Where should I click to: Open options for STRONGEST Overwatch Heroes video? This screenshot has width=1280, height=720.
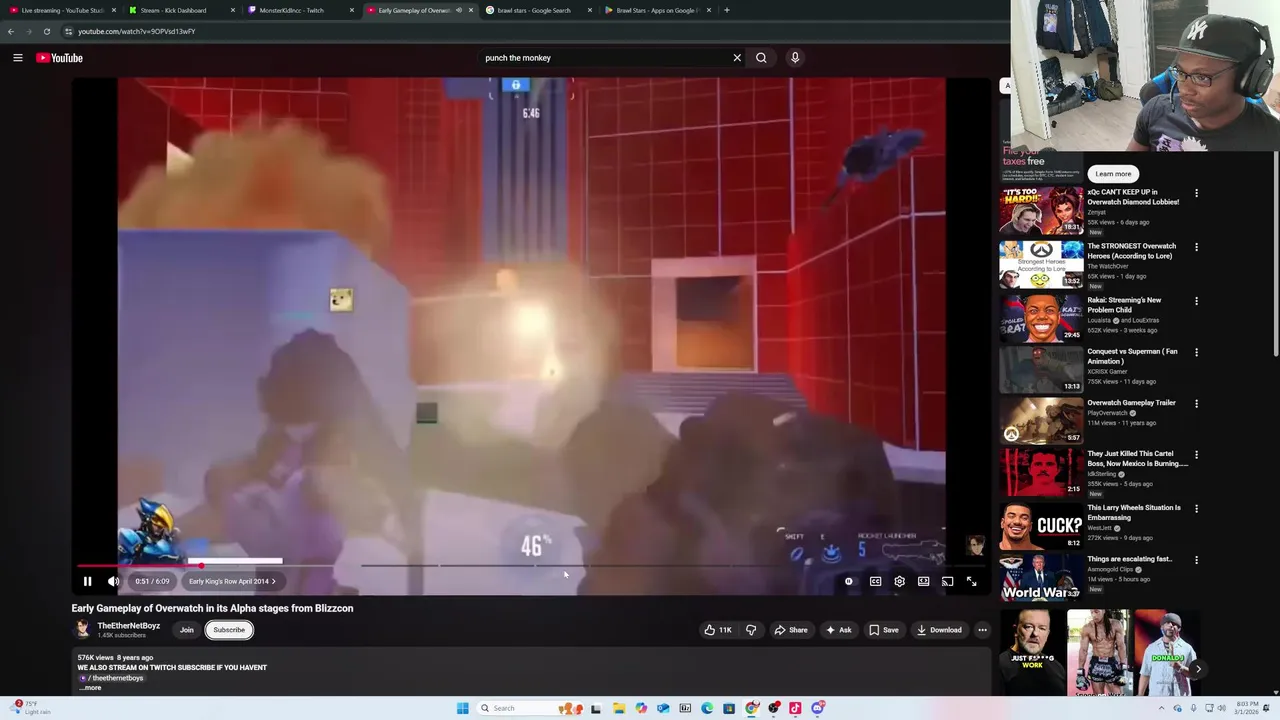[x=1196, y=247]
